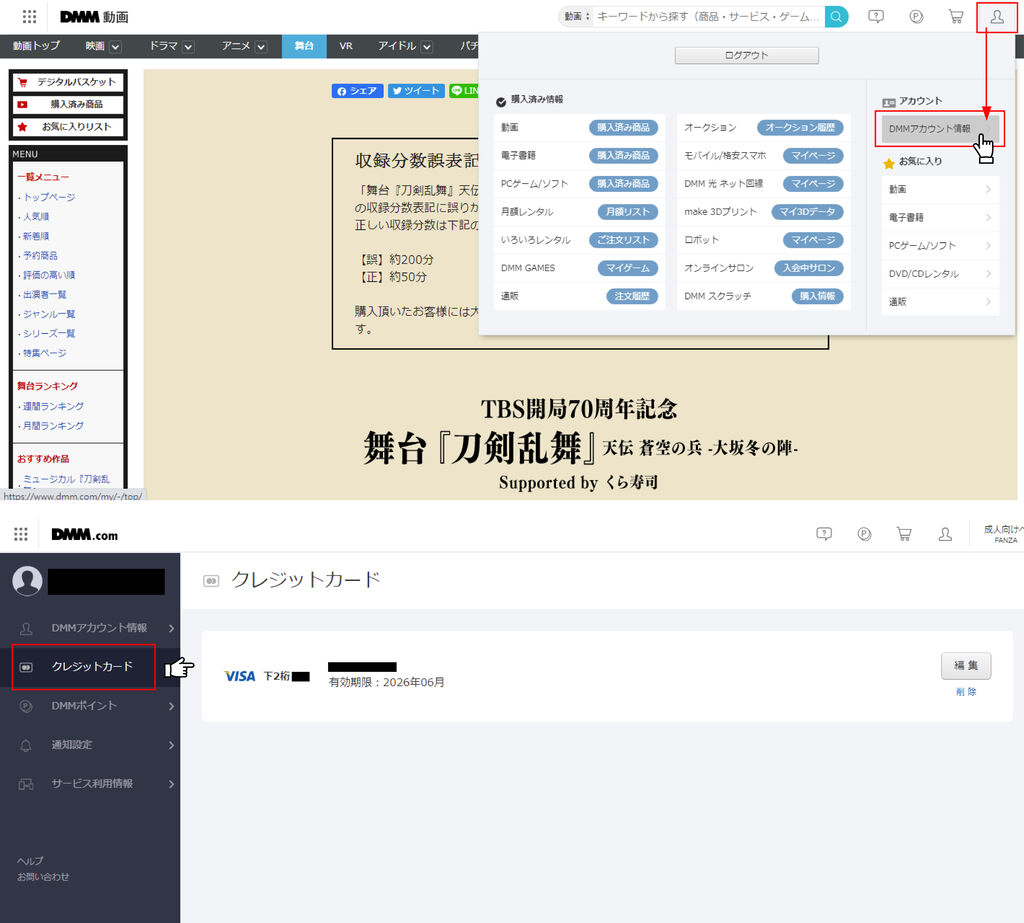This screenshot has height=923, width=1024.
Task: Click the search magnifier button
Action: (x=836, y=16)
